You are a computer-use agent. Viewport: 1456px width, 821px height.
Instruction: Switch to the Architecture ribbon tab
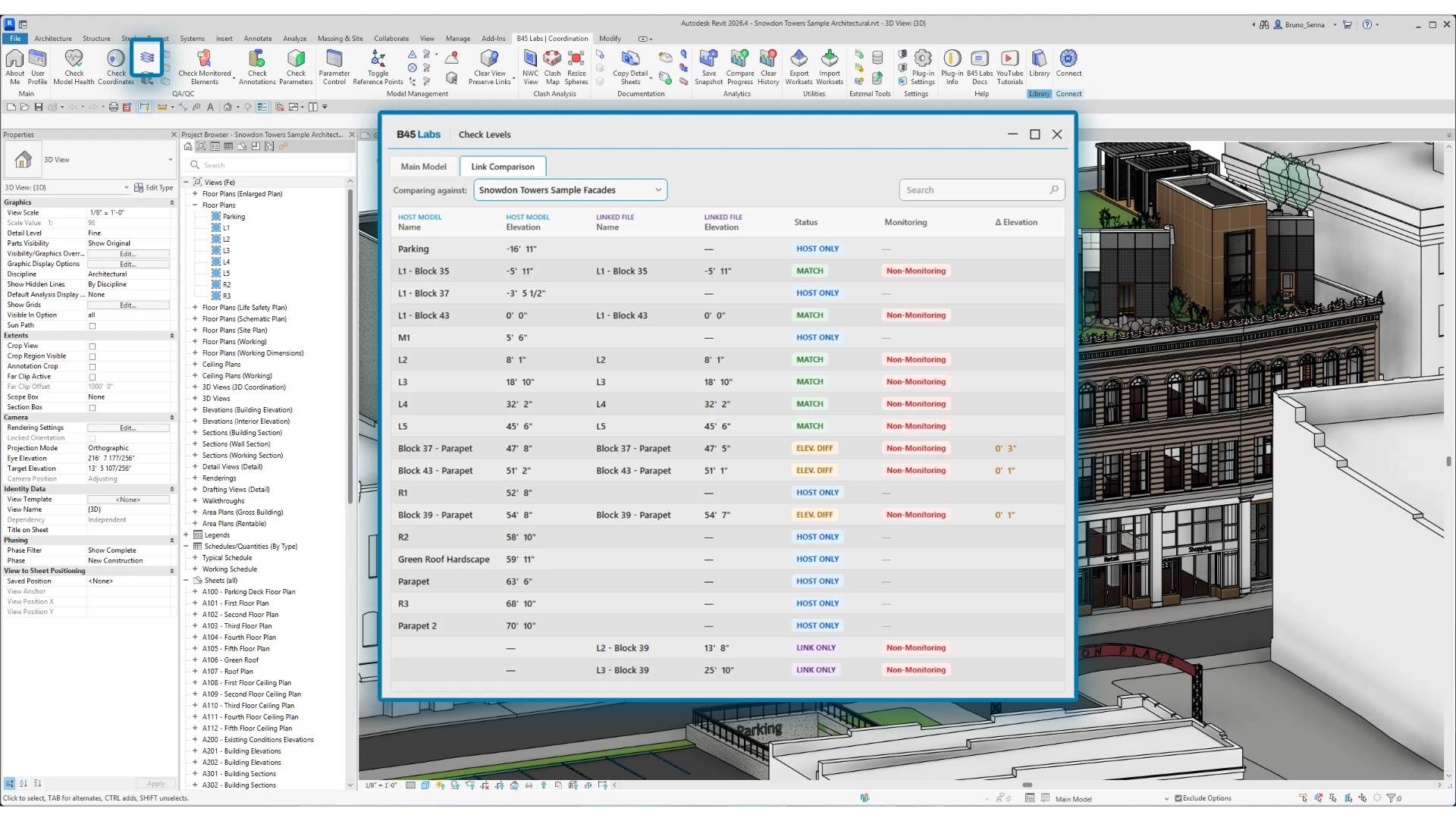(x=53, y=39)
